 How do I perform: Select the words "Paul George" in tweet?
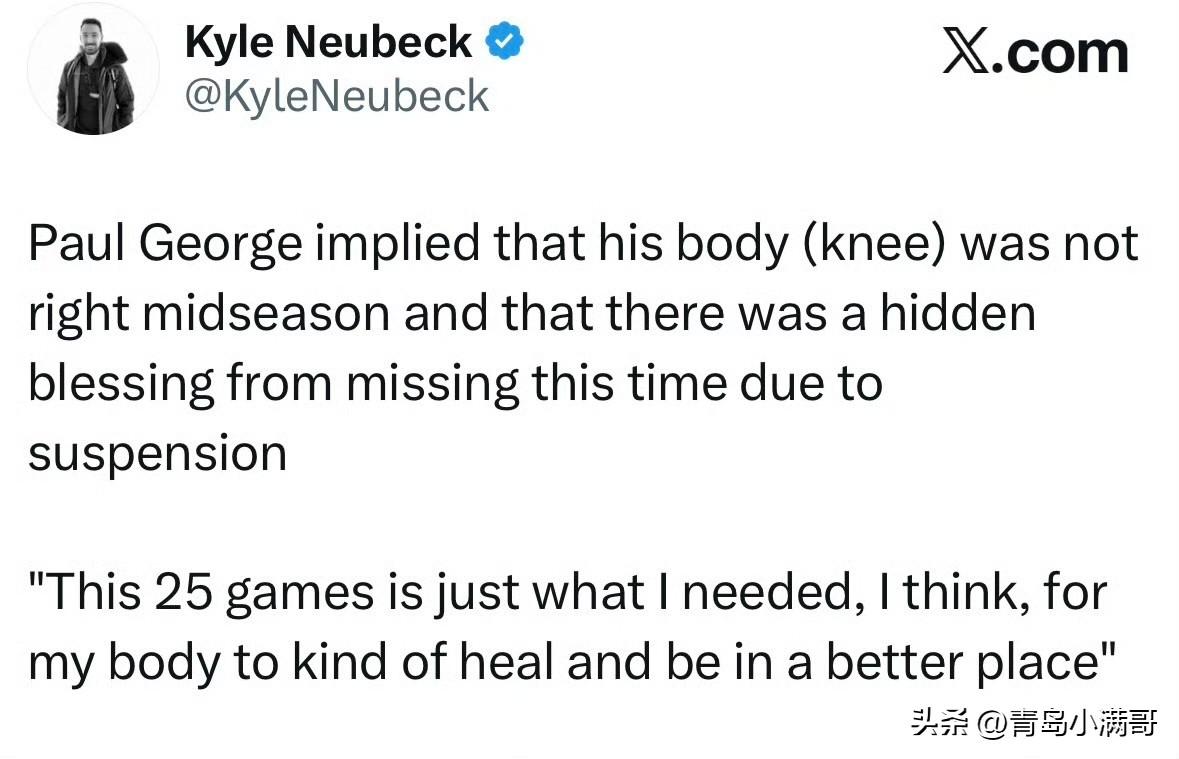tap(165, 244)
